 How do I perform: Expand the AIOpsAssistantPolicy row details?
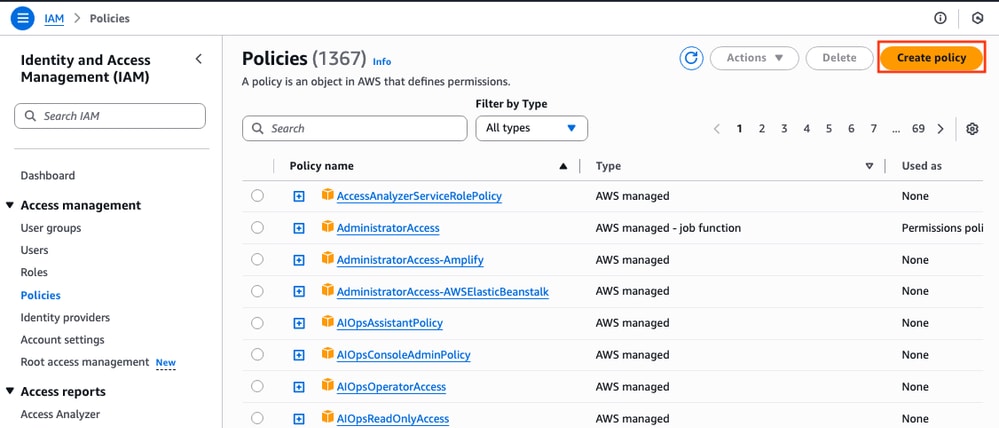(299, 324)
